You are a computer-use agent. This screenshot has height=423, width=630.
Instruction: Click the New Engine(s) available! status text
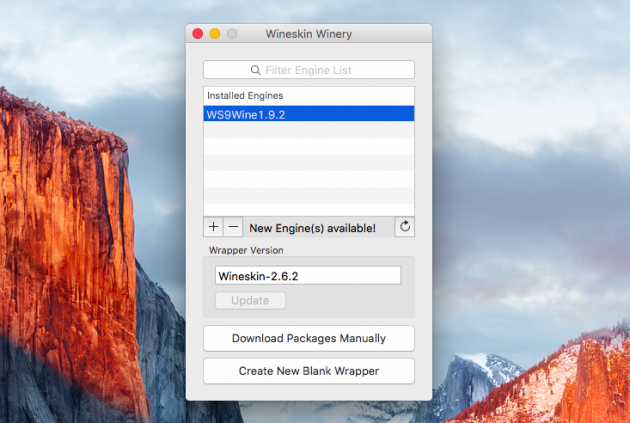tap(313, 228)
